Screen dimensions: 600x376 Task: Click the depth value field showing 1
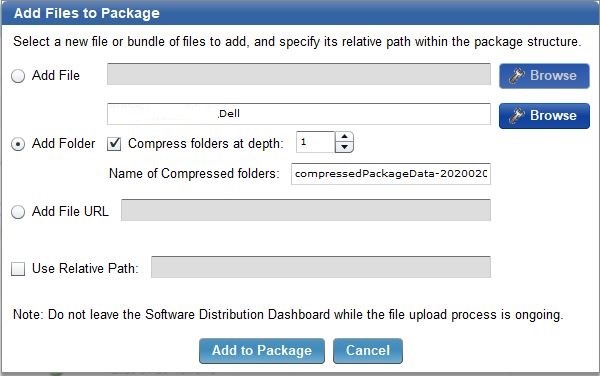[316, 142]
